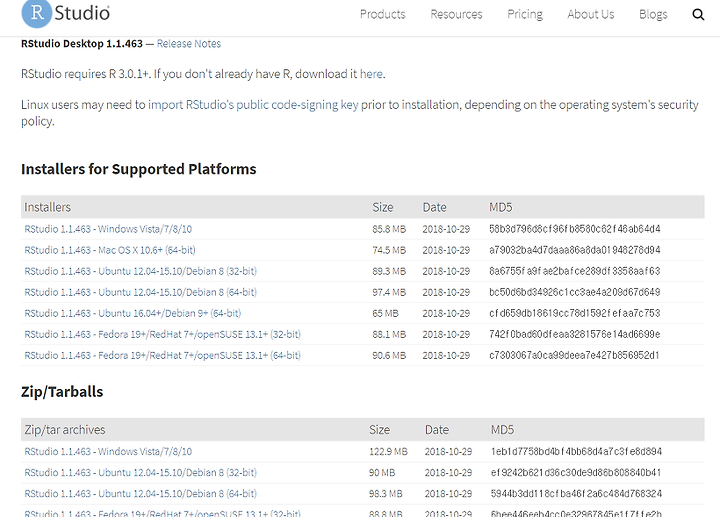The image size is (720, 517).
Task: Click the Date header in Zip/tar table
Action: click(437, 430)
